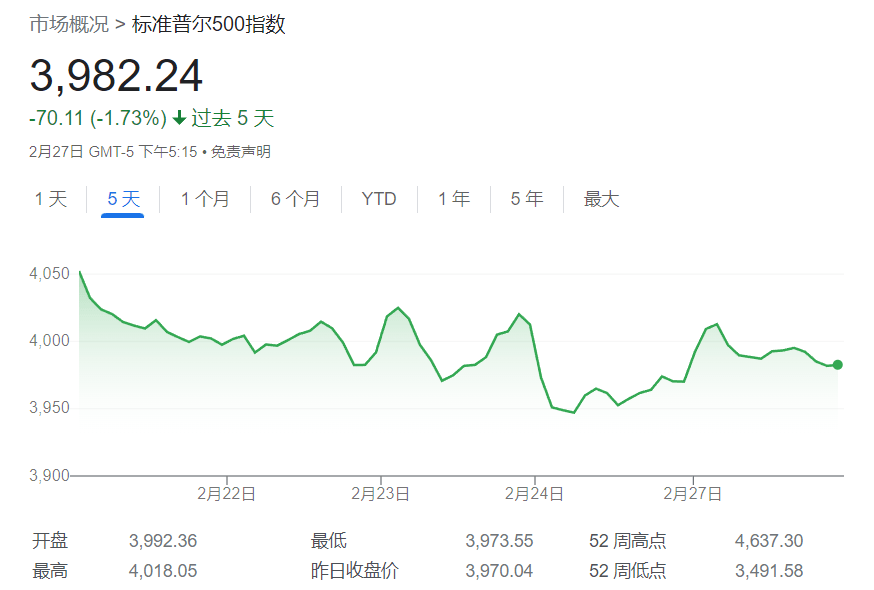Open the 最大 full history view
The height and width of the screenshot is (590, 874).
[599, 199]
